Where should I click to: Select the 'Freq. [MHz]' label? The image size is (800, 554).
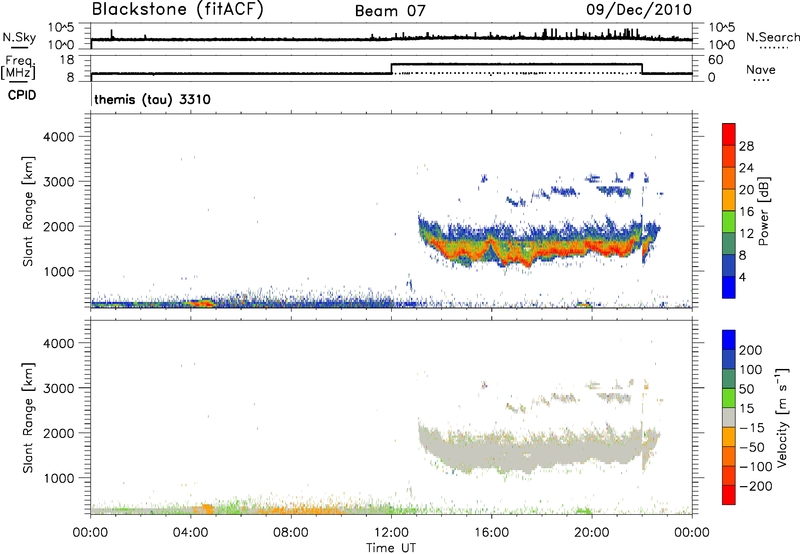point(18,67)
